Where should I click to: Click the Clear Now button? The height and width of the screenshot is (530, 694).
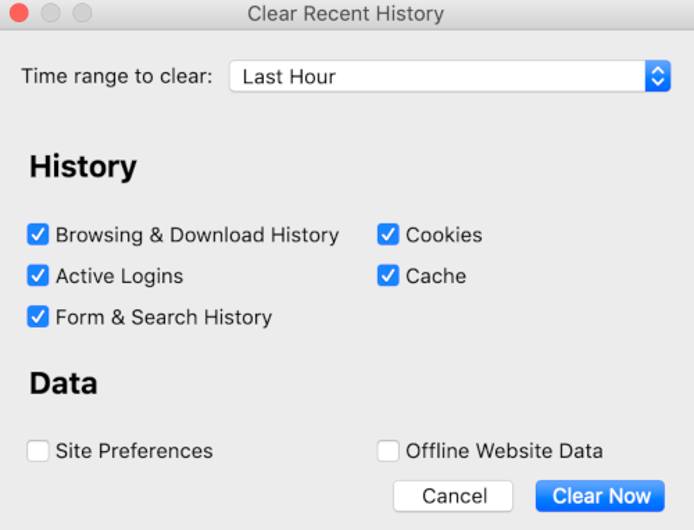click(x=601, y=496)
